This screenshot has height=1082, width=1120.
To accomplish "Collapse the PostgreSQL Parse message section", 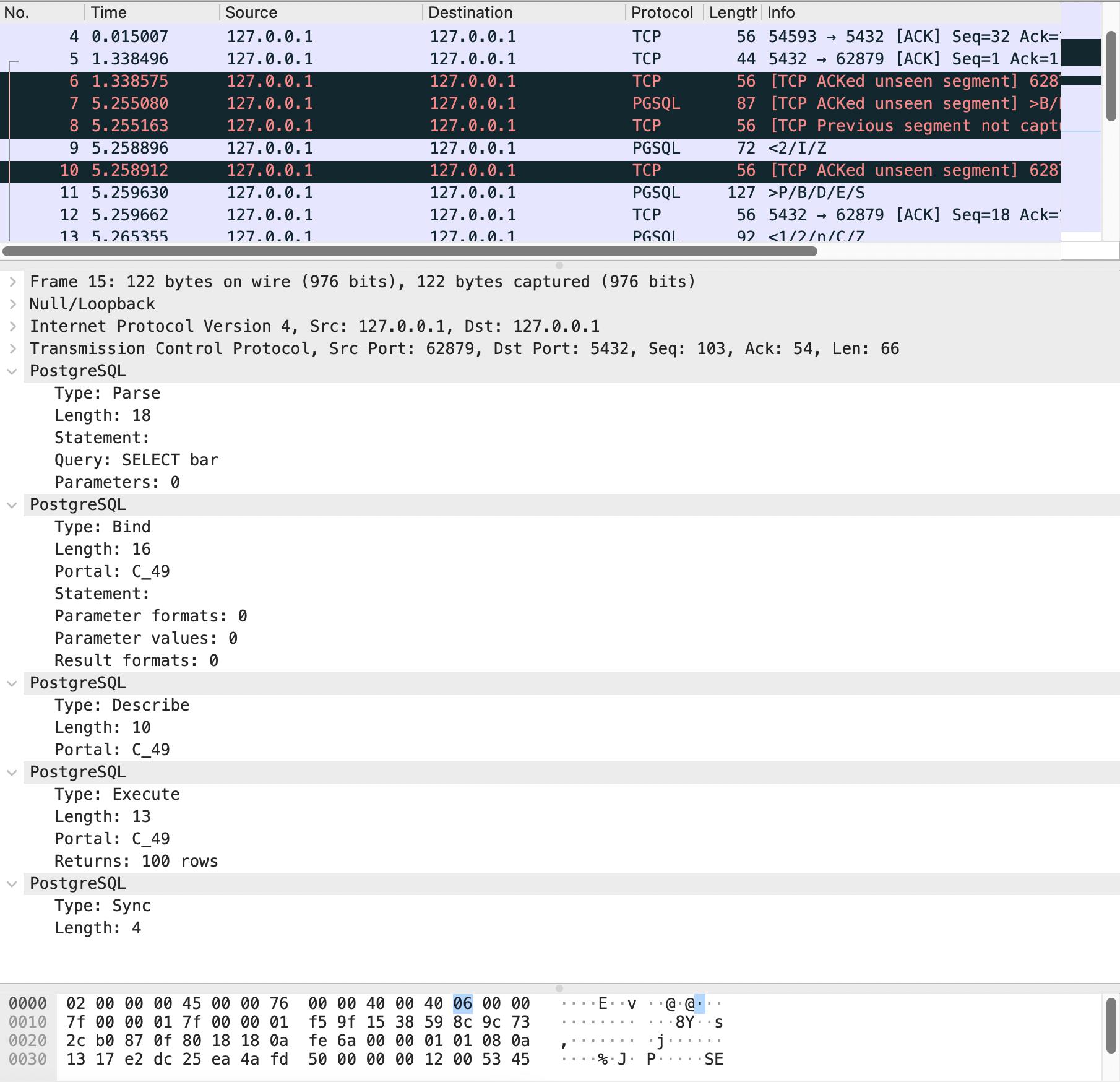I will 12,371.
